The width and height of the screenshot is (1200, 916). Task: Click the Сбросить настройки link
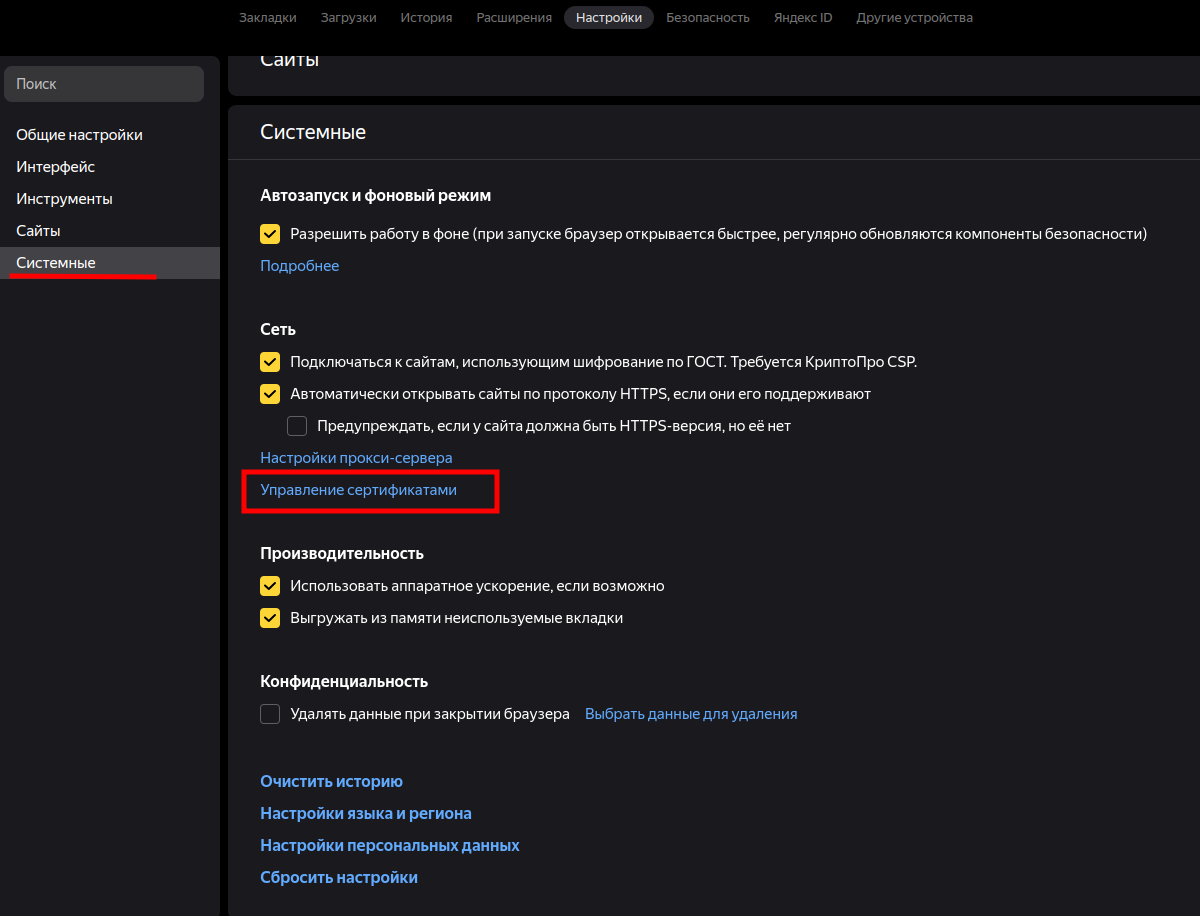coord(339,877)
